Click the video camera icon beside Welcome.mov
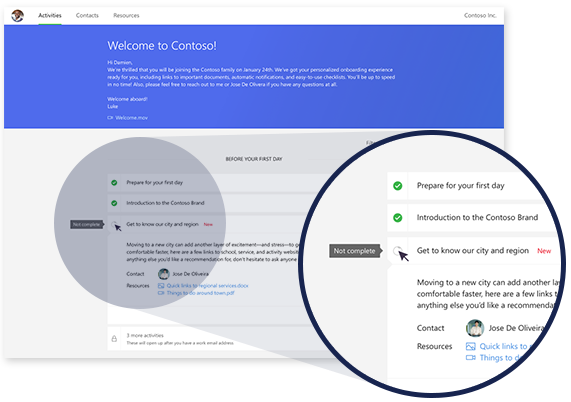Screen dimensions: 571x402 [110, 118]
